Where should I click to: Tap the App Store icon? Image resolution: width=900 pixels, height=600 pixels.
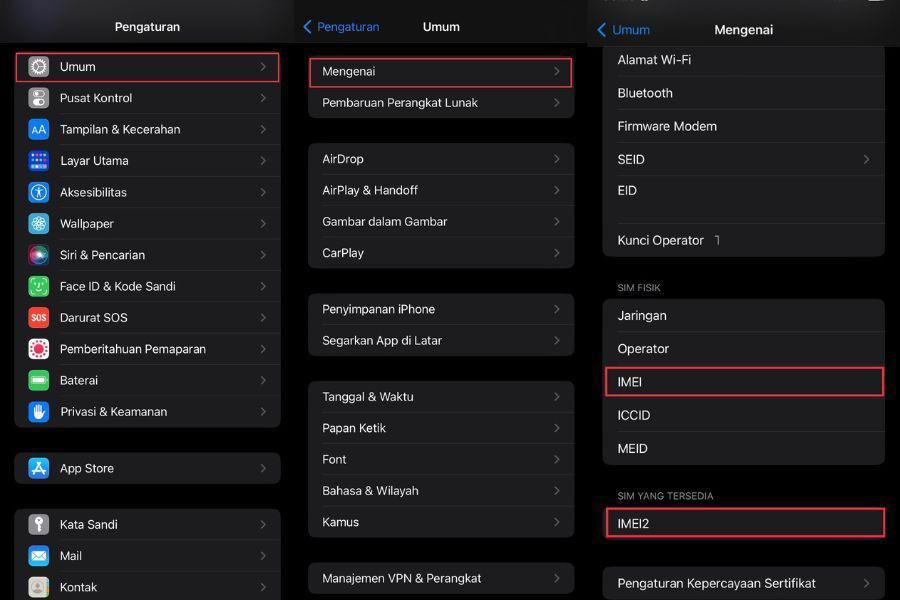38,469
